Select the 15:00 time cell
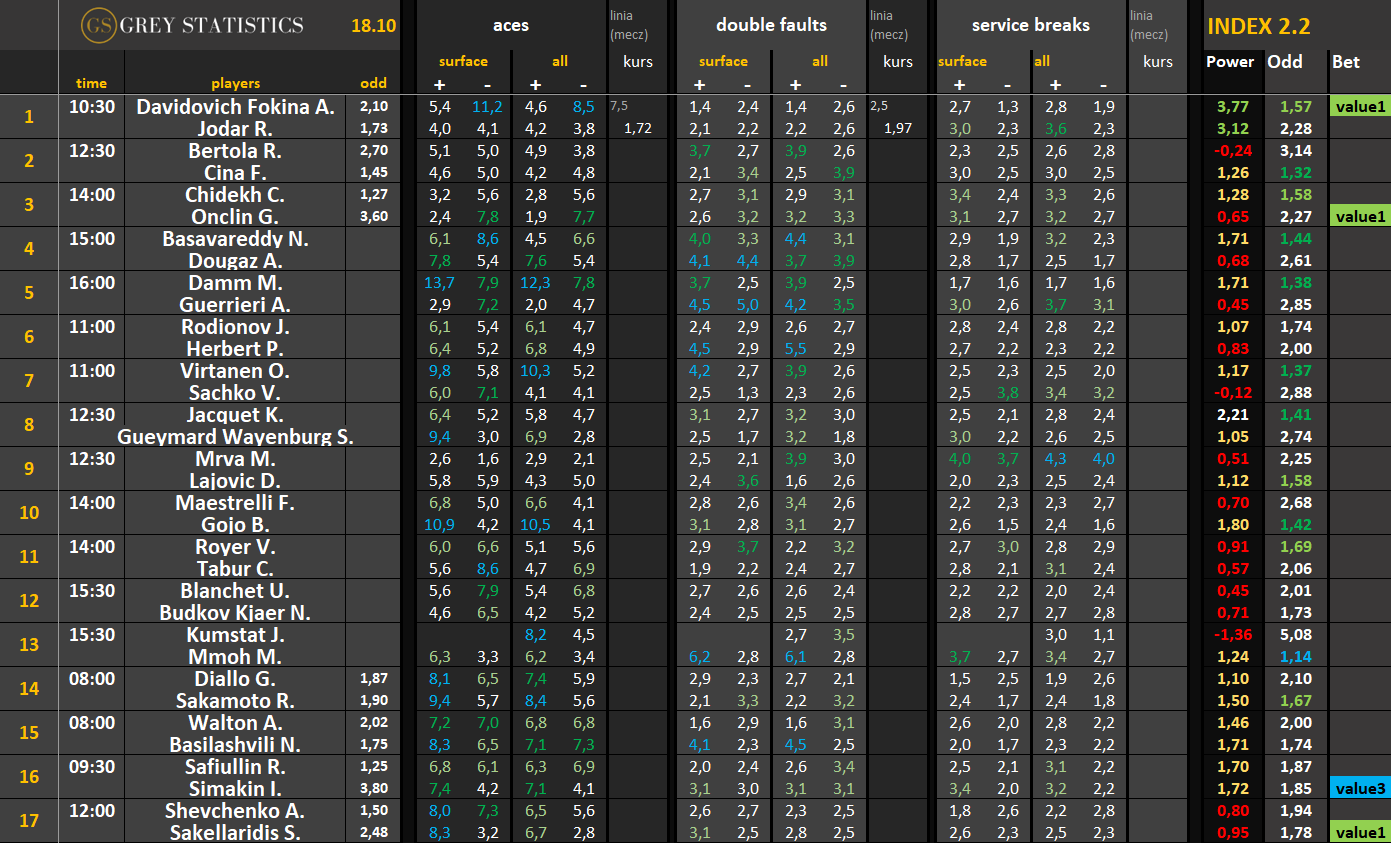Screen dimensions: 1391x843 (x=91, y=238)
